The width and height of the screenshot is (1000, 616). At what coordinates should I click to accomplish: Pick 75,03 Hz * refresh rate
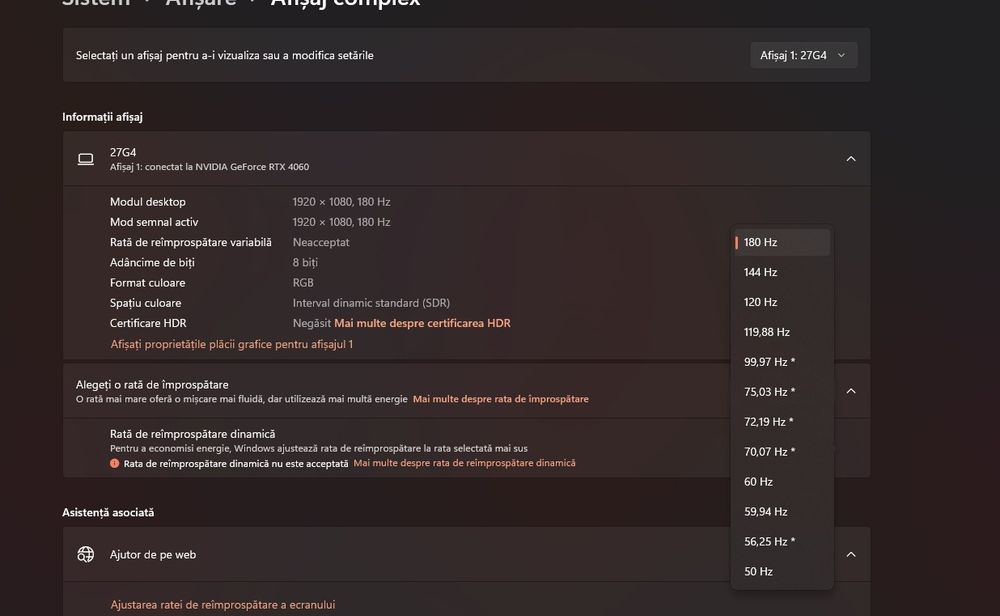coord(782,392)
